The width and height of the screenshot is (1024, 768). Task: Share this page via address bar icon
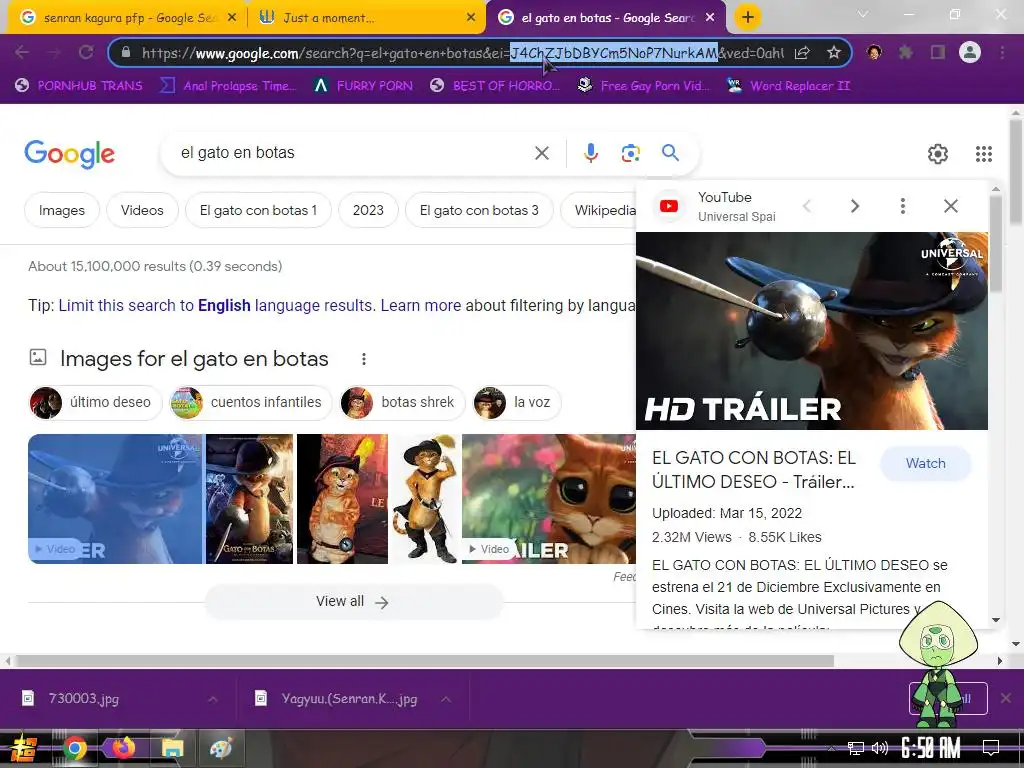(802, 53)
